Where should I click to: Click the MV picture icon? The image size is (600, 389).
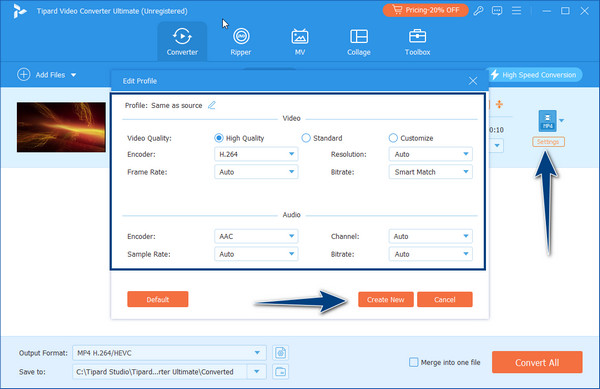point(300,36)
